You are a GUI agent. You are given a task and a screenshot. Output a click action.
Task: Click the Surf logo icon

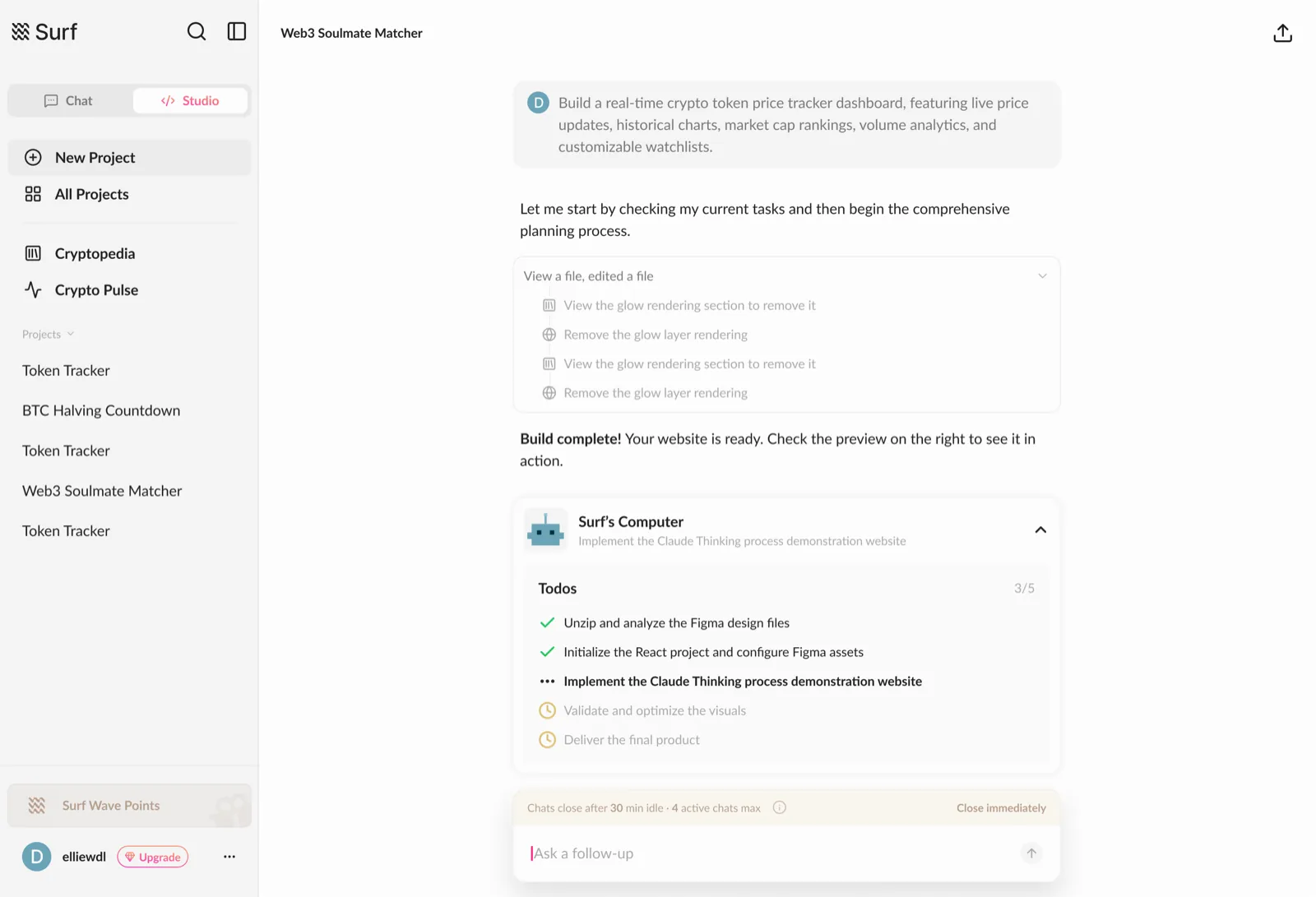(x=21, y=31)
